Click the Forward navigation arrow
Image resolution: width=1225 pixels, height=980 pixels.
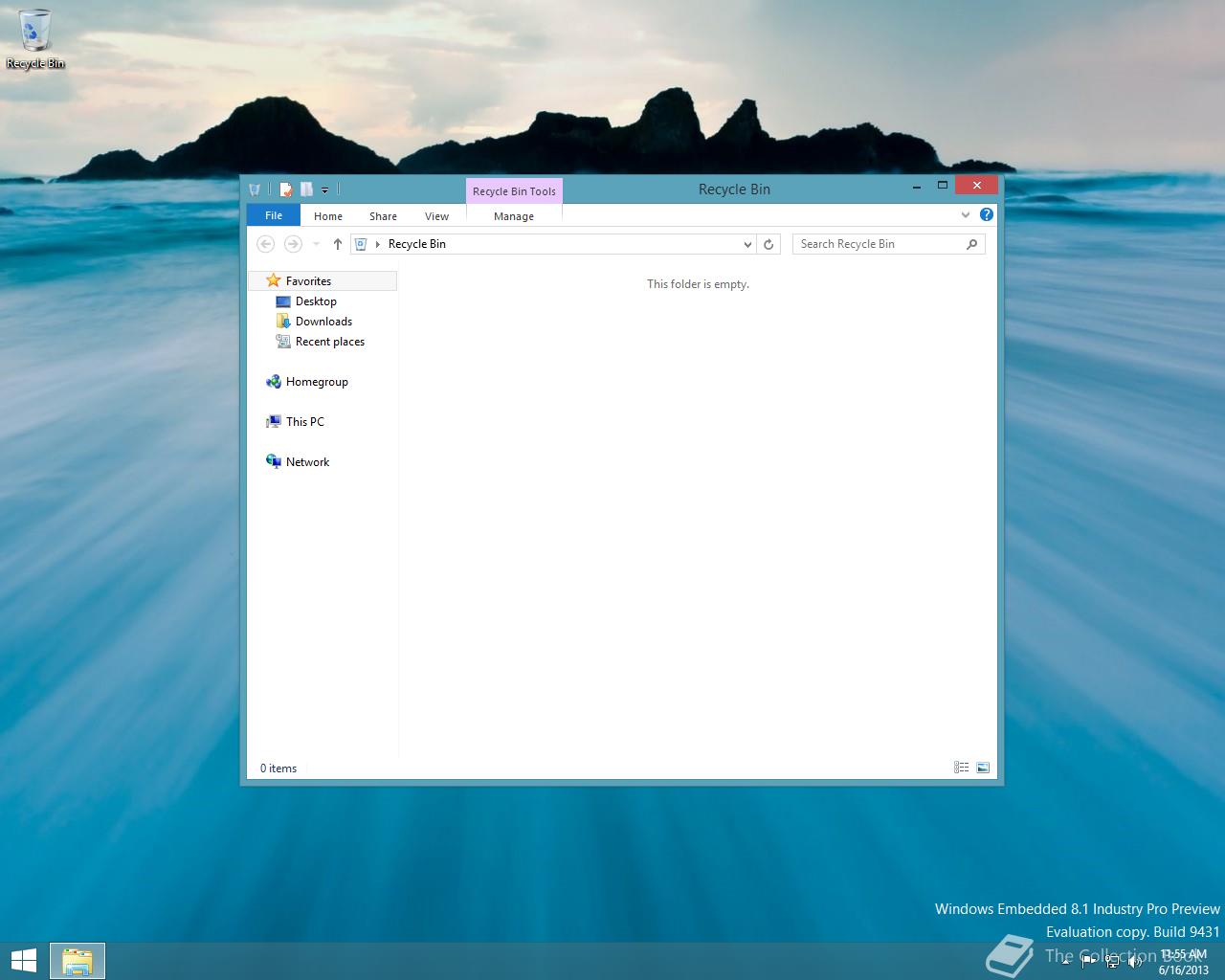[x=293, y=244]
